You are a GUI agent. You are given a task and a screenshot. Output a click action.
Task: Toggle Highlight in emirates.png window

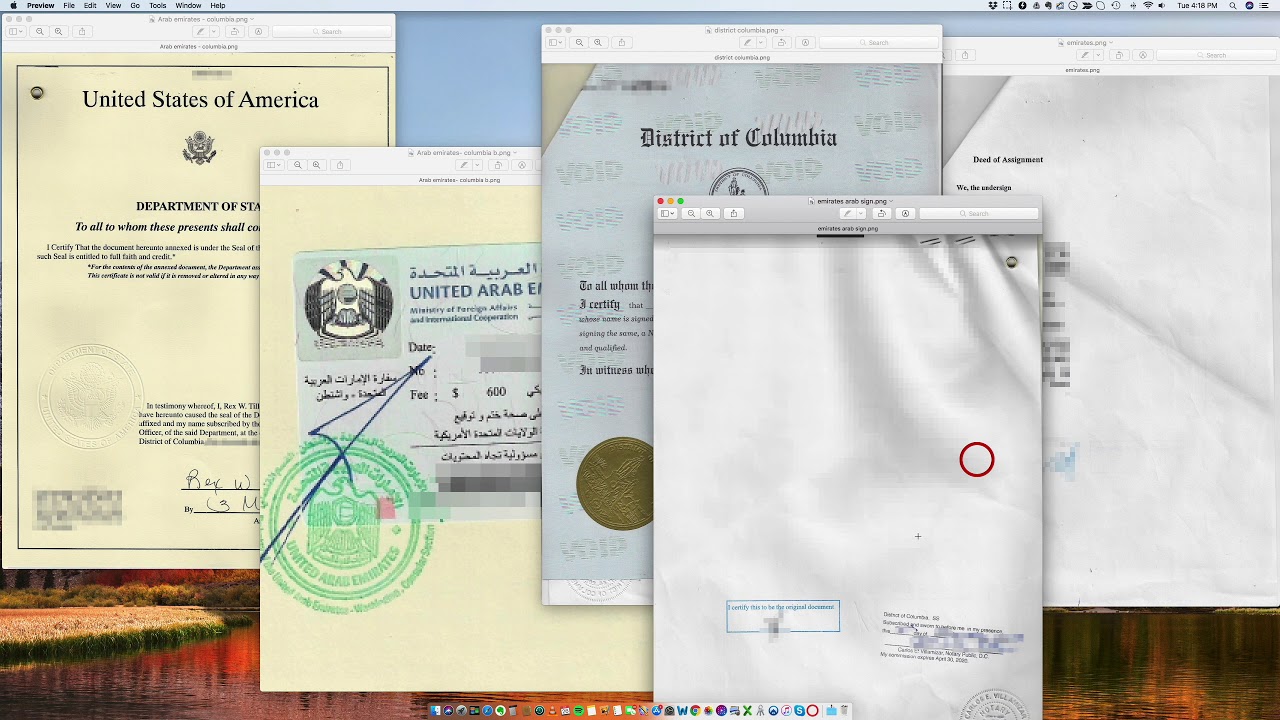1084,55
